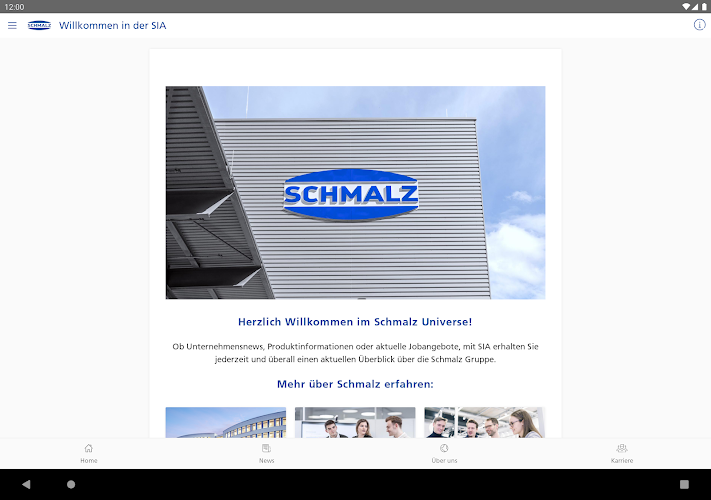Select the Home tab label
This screenshot has height=500, width=711.
[89, 460]
